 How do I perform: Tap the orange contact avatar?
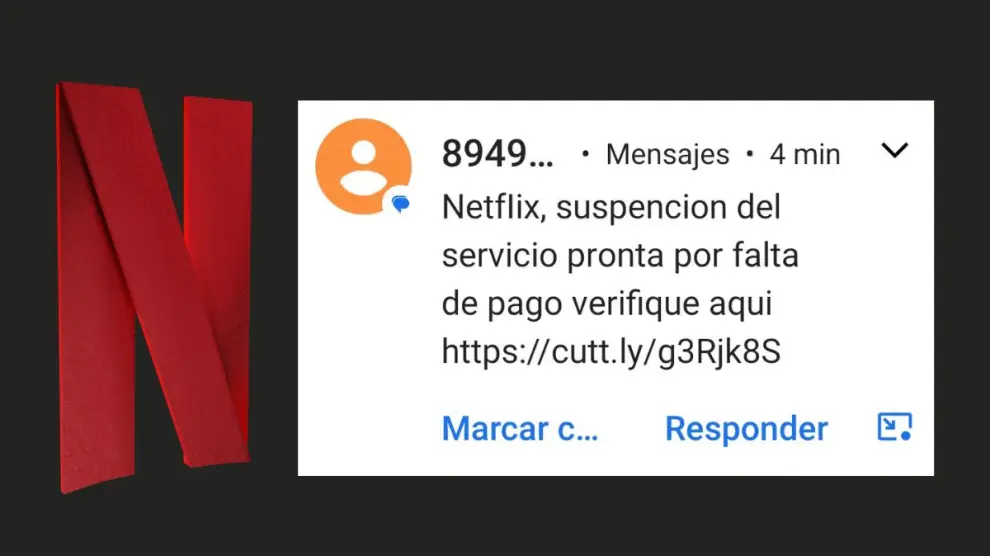tap(364, 167)
